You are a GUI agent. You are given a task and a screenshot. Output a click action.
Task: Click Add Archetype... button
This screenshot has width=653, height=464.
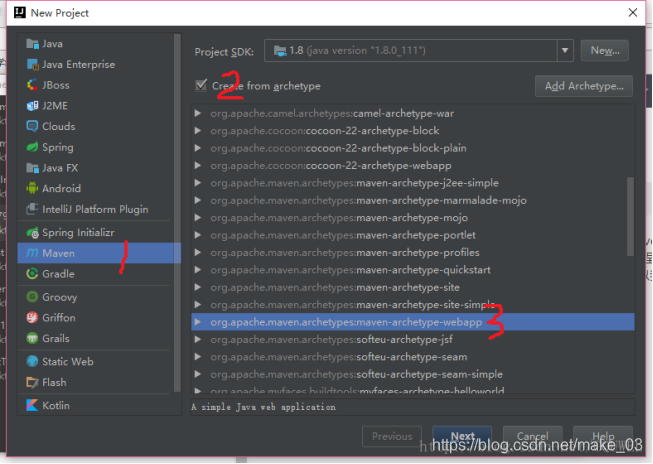click(584, 86)
